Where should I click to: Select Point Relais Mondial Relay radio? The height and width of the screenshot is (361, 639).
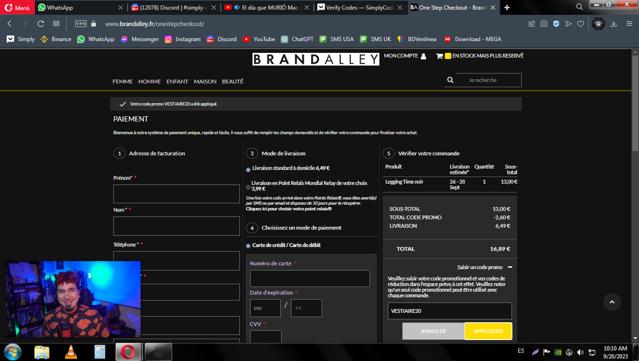tap(248, 187)
